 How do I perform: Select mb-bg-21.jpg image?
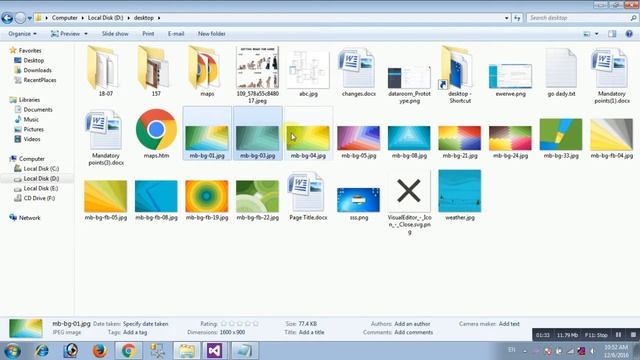[x=460, y=141]
